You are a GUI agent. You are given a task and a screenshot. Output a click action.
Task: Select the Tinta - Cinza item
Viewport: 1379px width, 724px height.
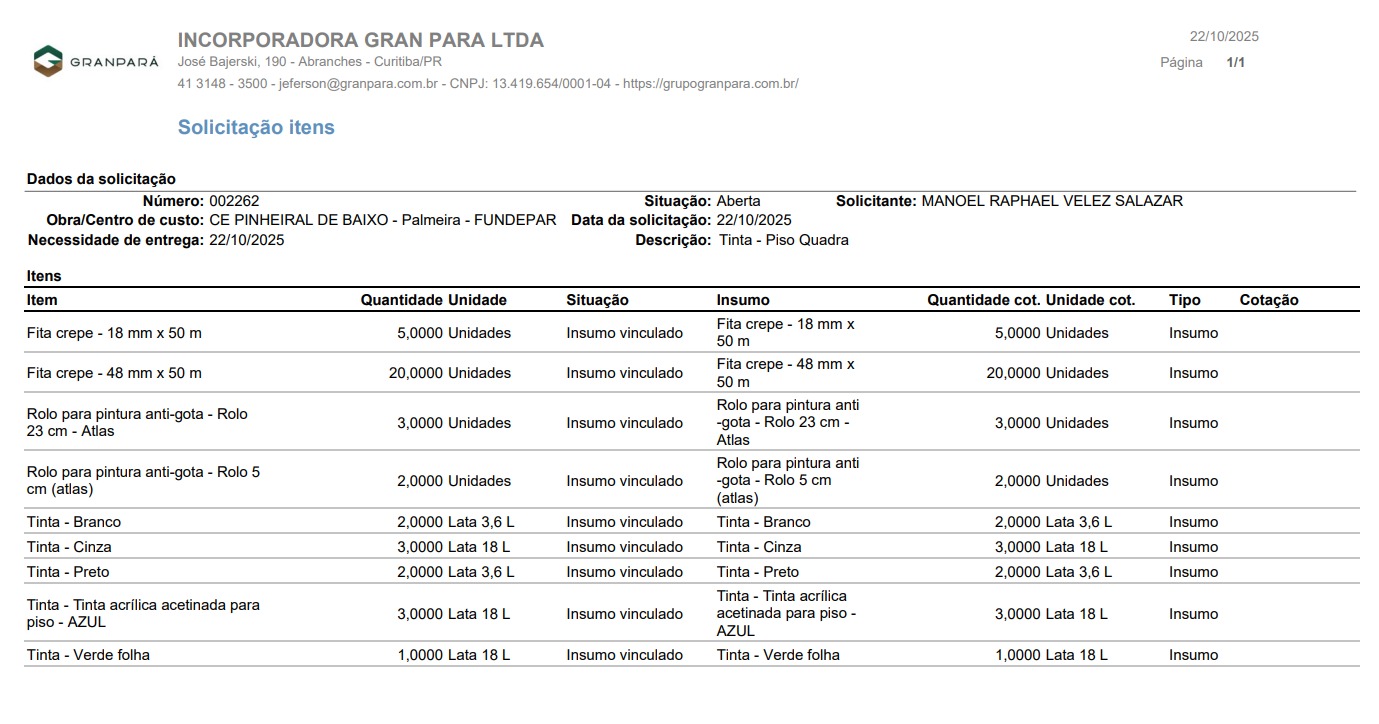tap(69, 547)
